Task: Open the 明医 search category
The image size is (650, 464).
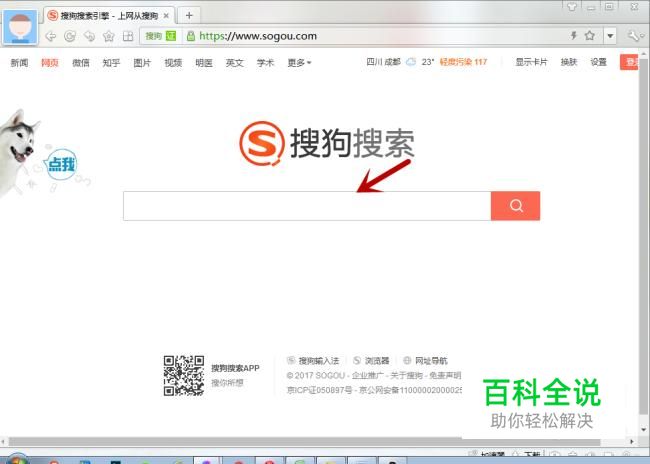Action: [x=204, y=63]
